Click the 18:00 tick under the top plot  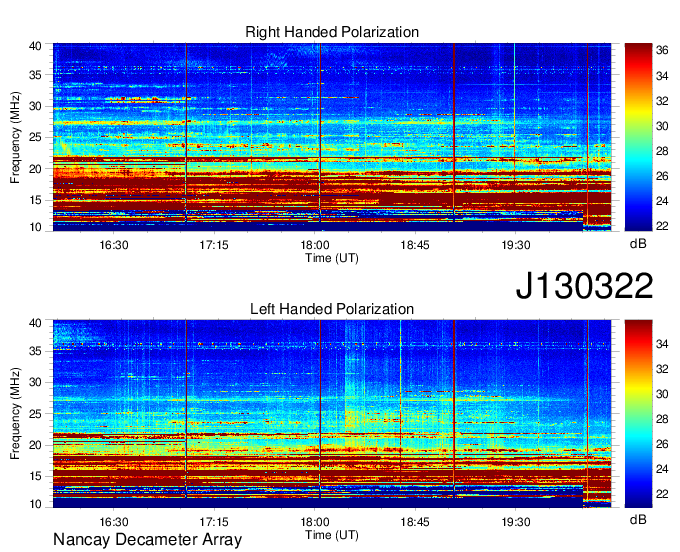point(315,245)
